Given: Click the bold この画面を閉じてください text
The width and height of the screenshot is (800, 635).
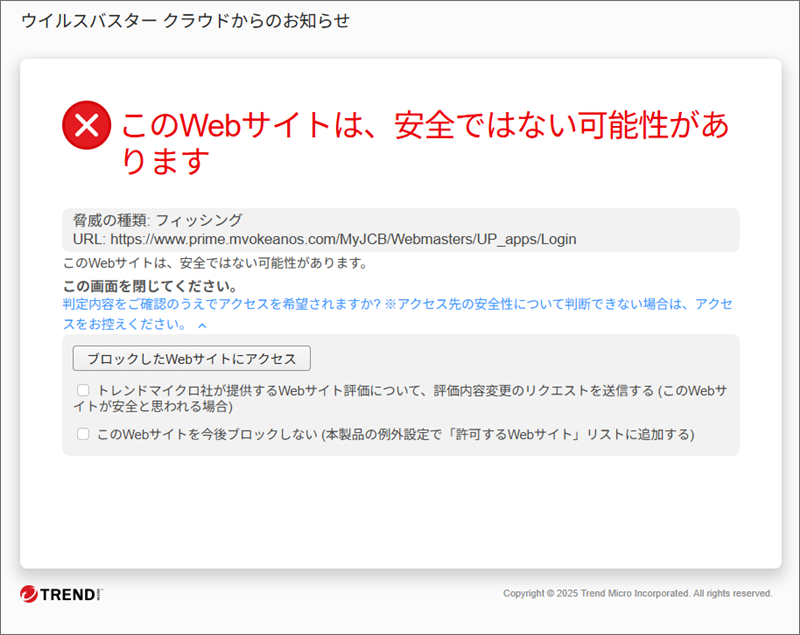Looking at the screenshot, I should coord(149,286).
